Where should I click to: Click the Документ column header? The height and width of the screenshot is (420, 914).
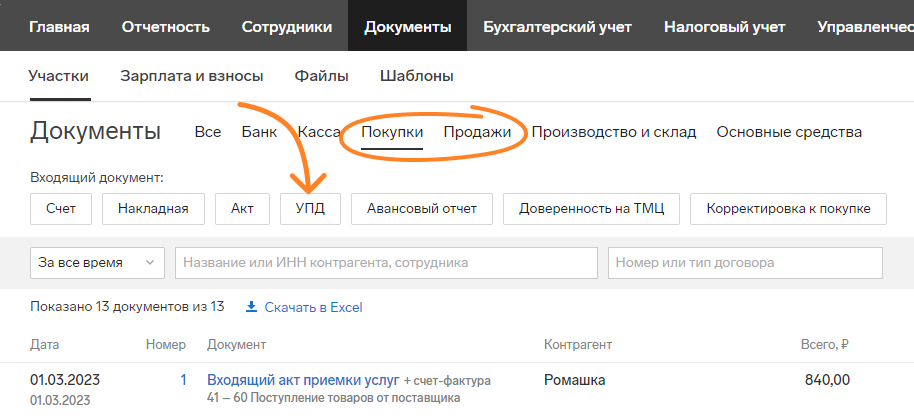coord(237,345)
